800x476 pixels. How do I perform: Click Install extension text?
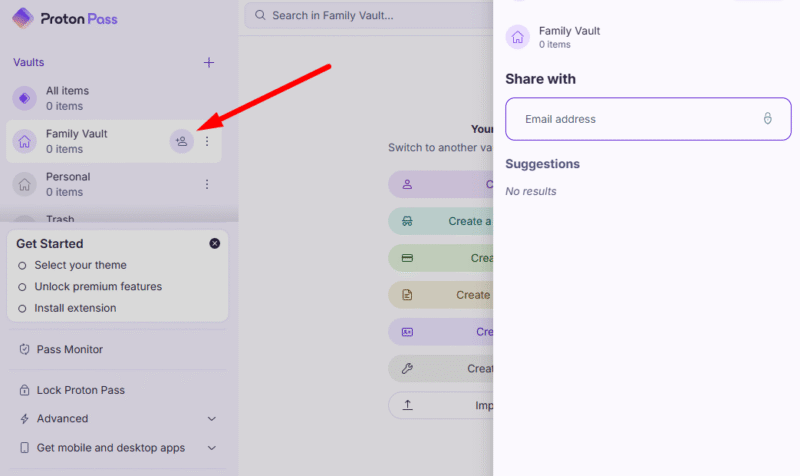tap(75, 308)
